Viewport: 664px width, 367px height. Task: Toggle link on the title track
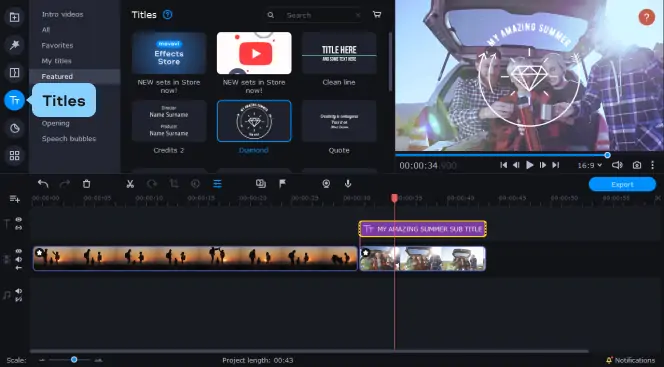point(19,228)
